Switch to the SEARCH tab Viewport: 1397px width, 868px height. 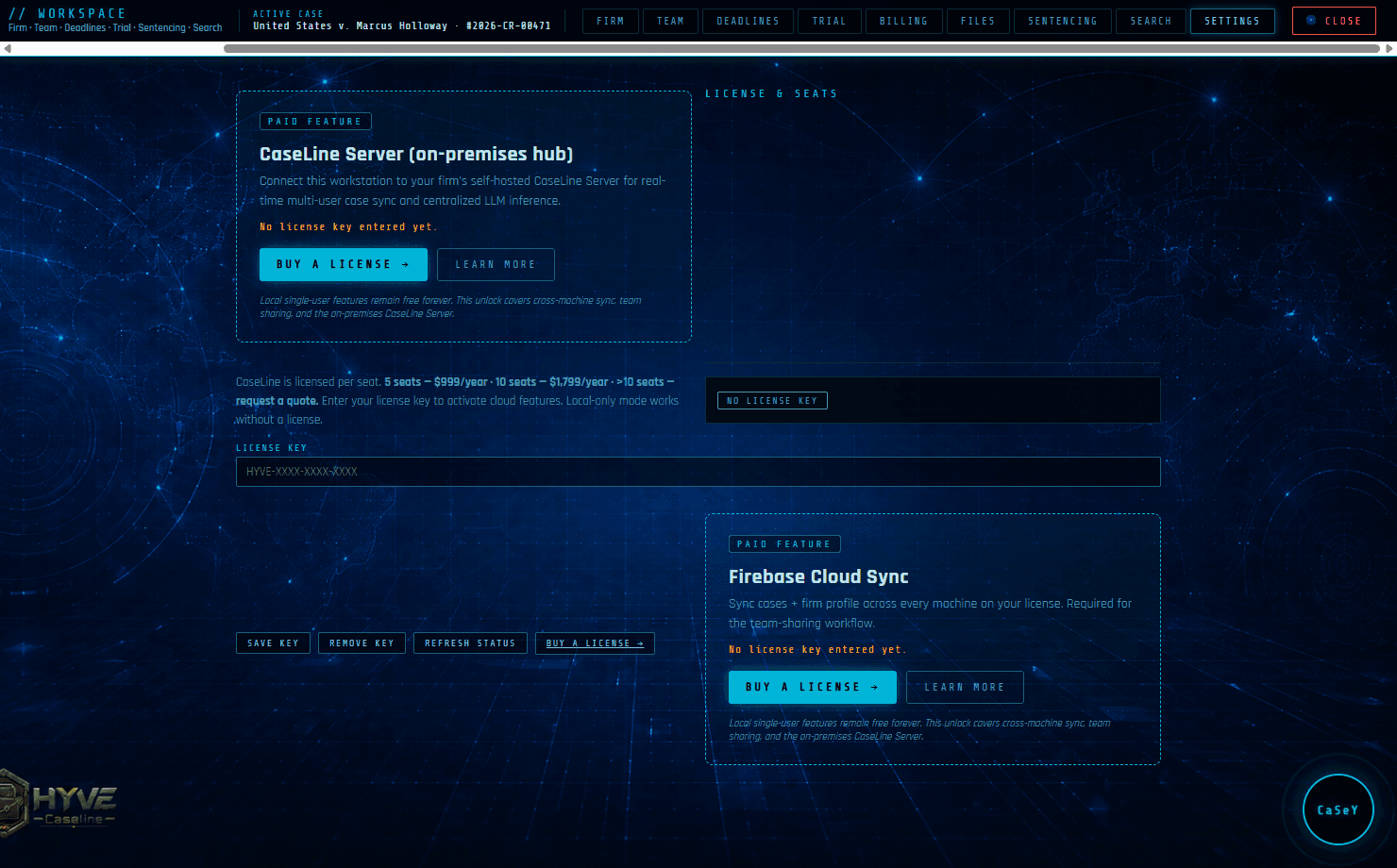(x=1151, y=21)
